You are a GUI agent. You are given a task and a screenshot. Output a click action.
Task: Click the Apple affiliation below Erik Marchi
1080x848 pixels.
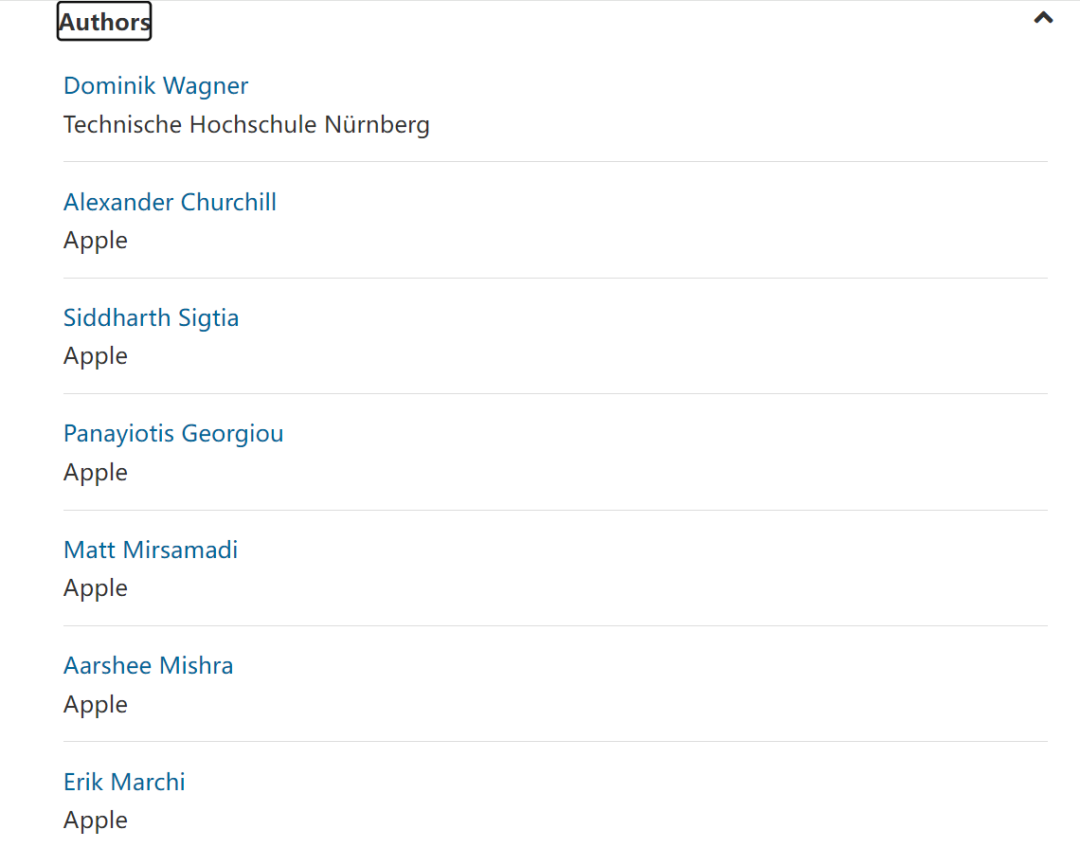(96, 821)
